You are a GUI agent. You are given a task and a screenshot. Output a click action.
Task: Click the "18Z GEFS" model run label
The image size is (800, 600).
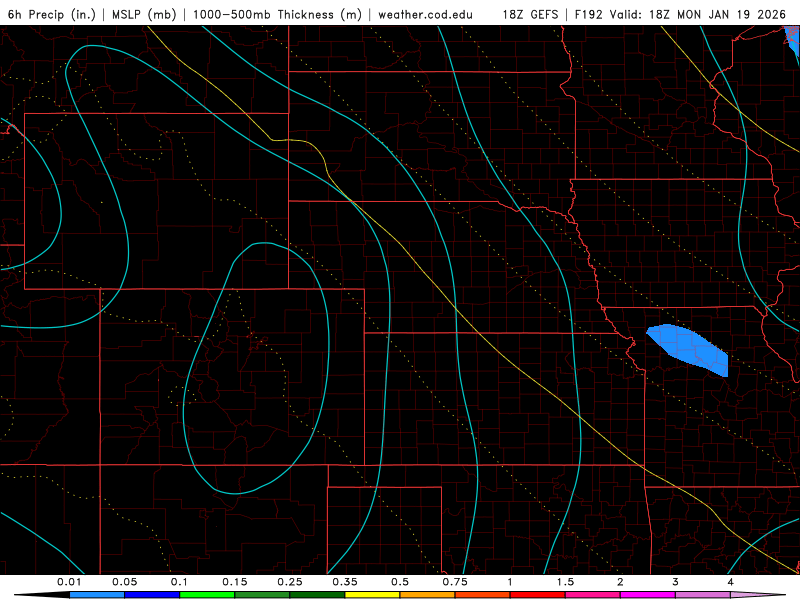coord(531,14)
